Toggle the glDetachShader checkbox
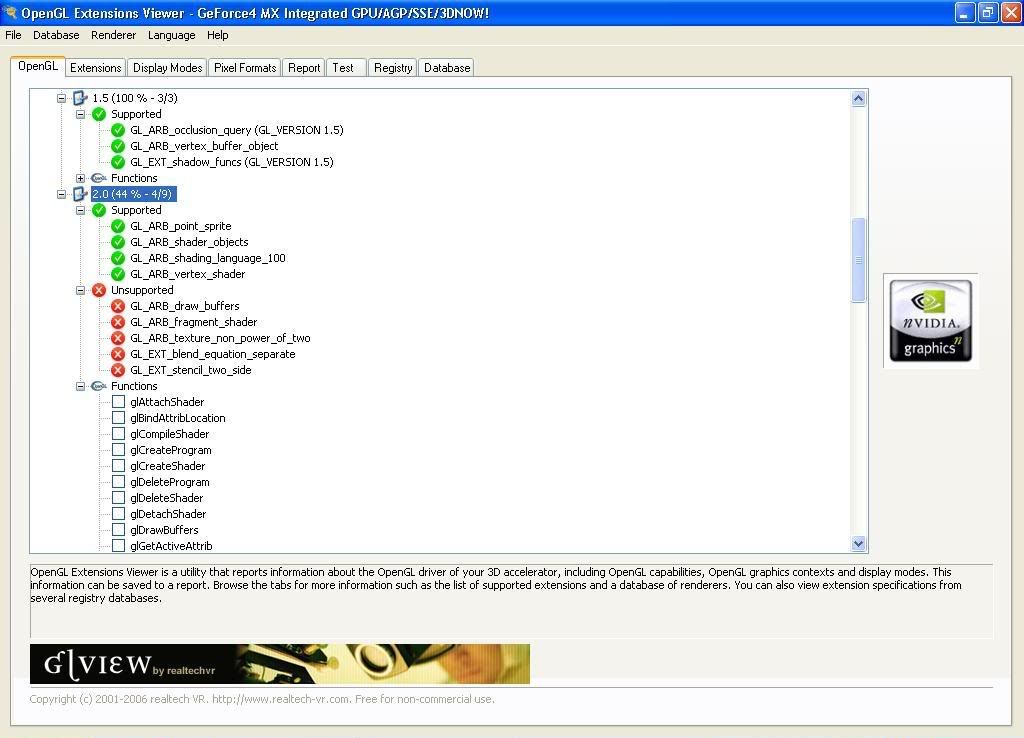Screen dimensions: 1024x738 (x=118, y=514)
